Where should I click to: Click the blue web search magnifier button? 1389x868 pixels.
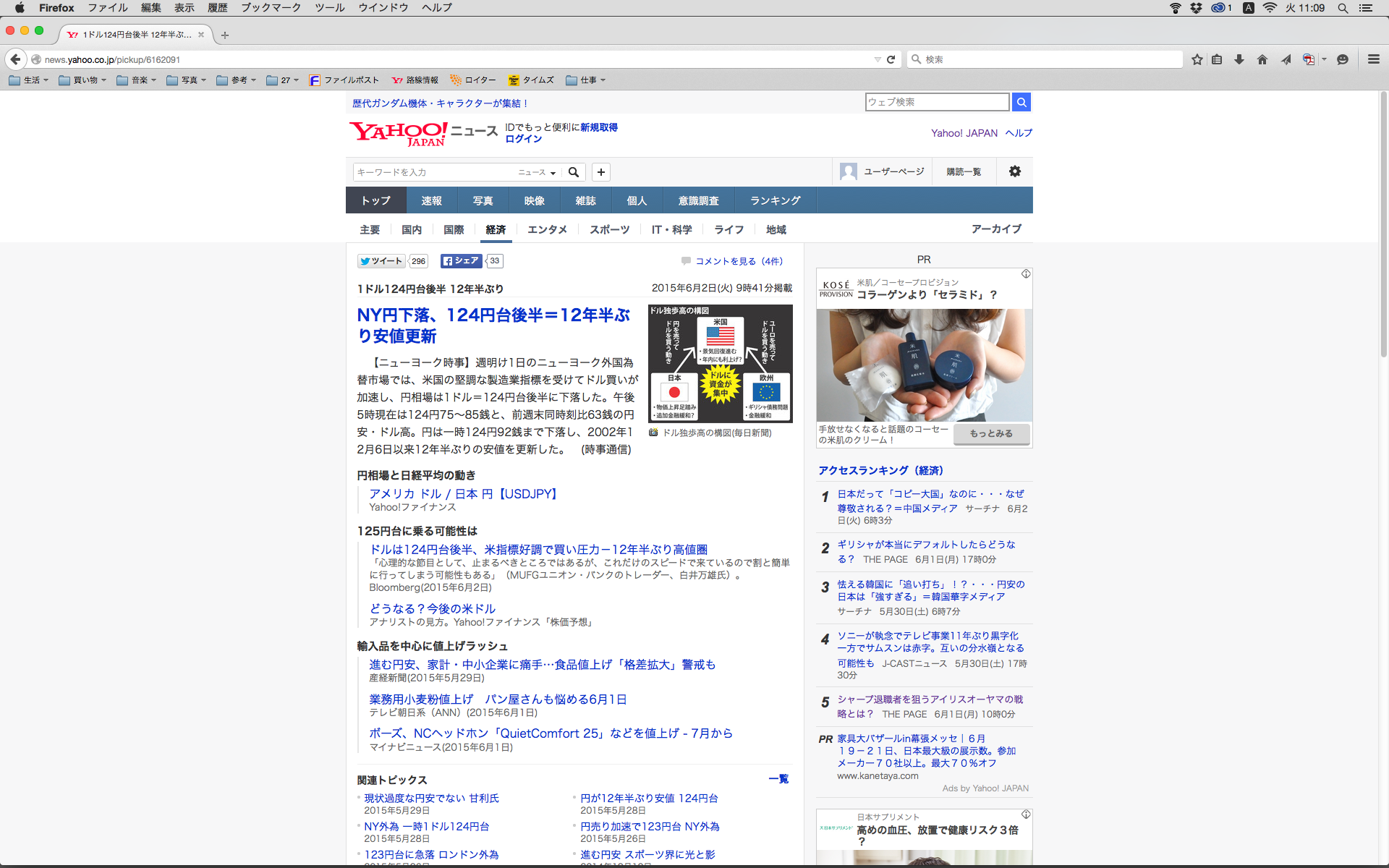click(1021, 102)
